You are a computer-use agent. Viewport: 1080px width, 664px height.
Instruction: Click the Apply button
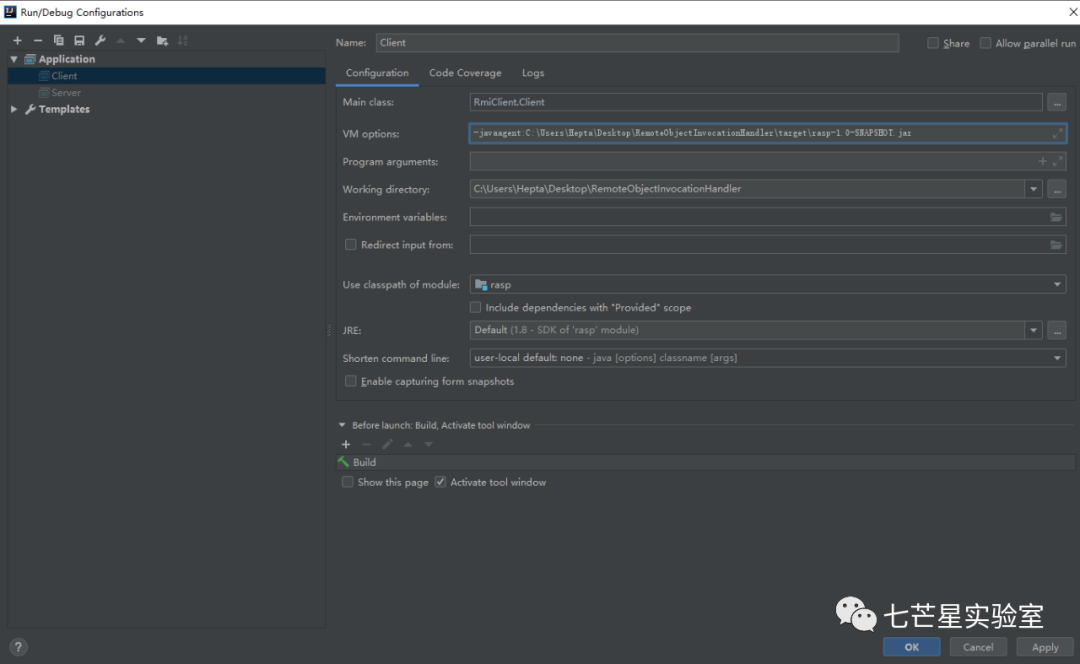tap(1045, 647)
